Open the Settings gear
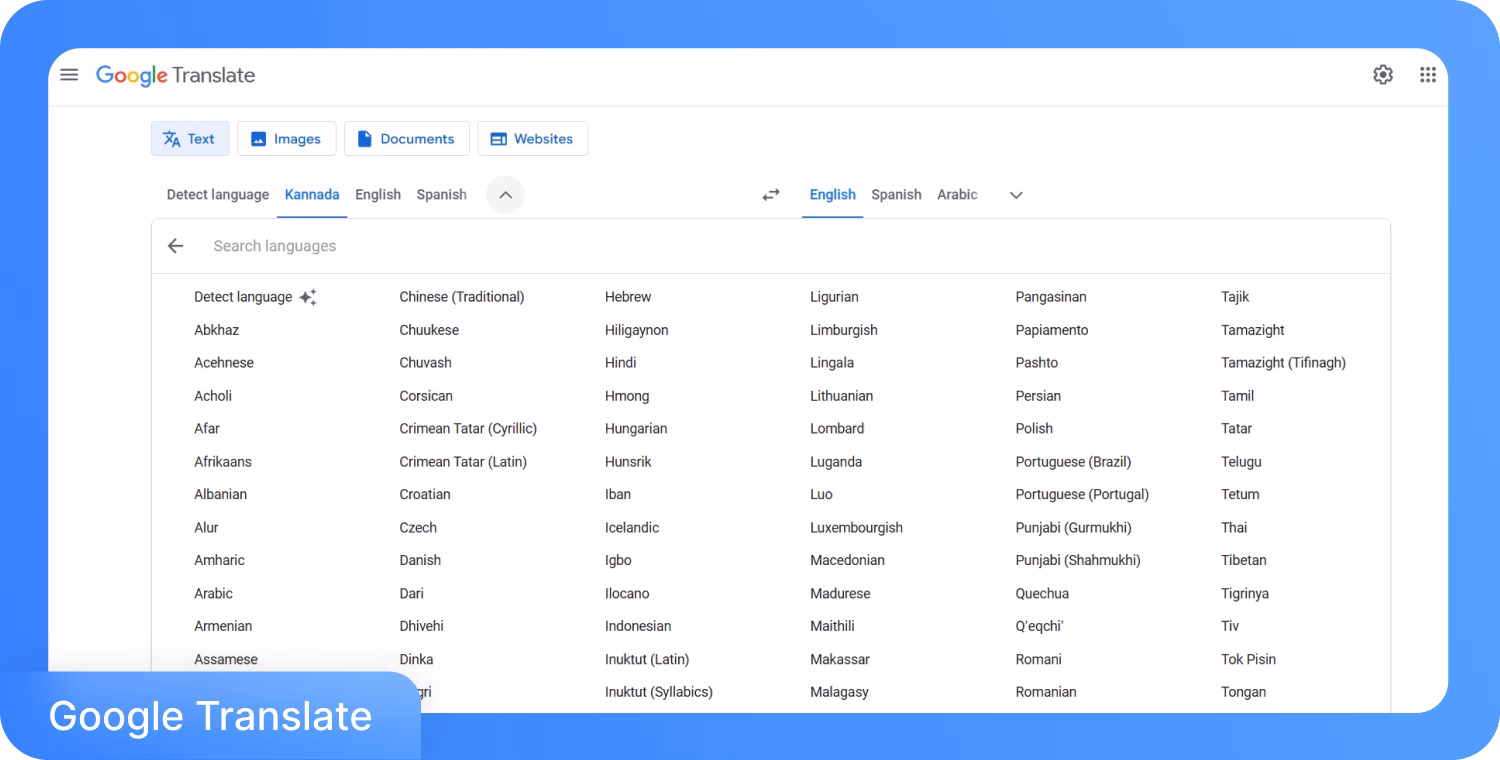This screenshot has width=1500, height=760. pos(1383,75)
